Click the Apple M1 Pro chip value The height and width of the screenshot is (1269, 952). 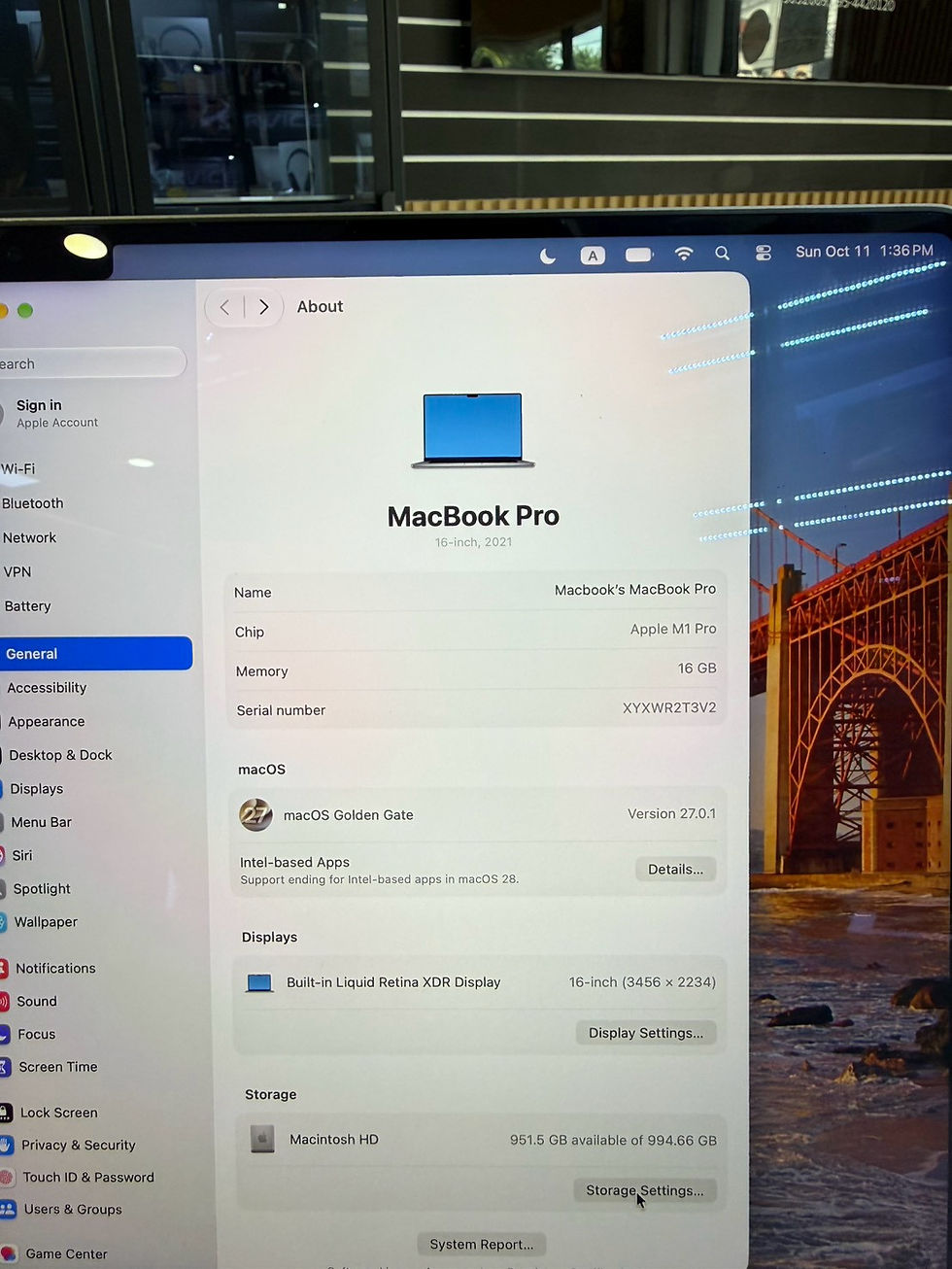tap(673, 629)
